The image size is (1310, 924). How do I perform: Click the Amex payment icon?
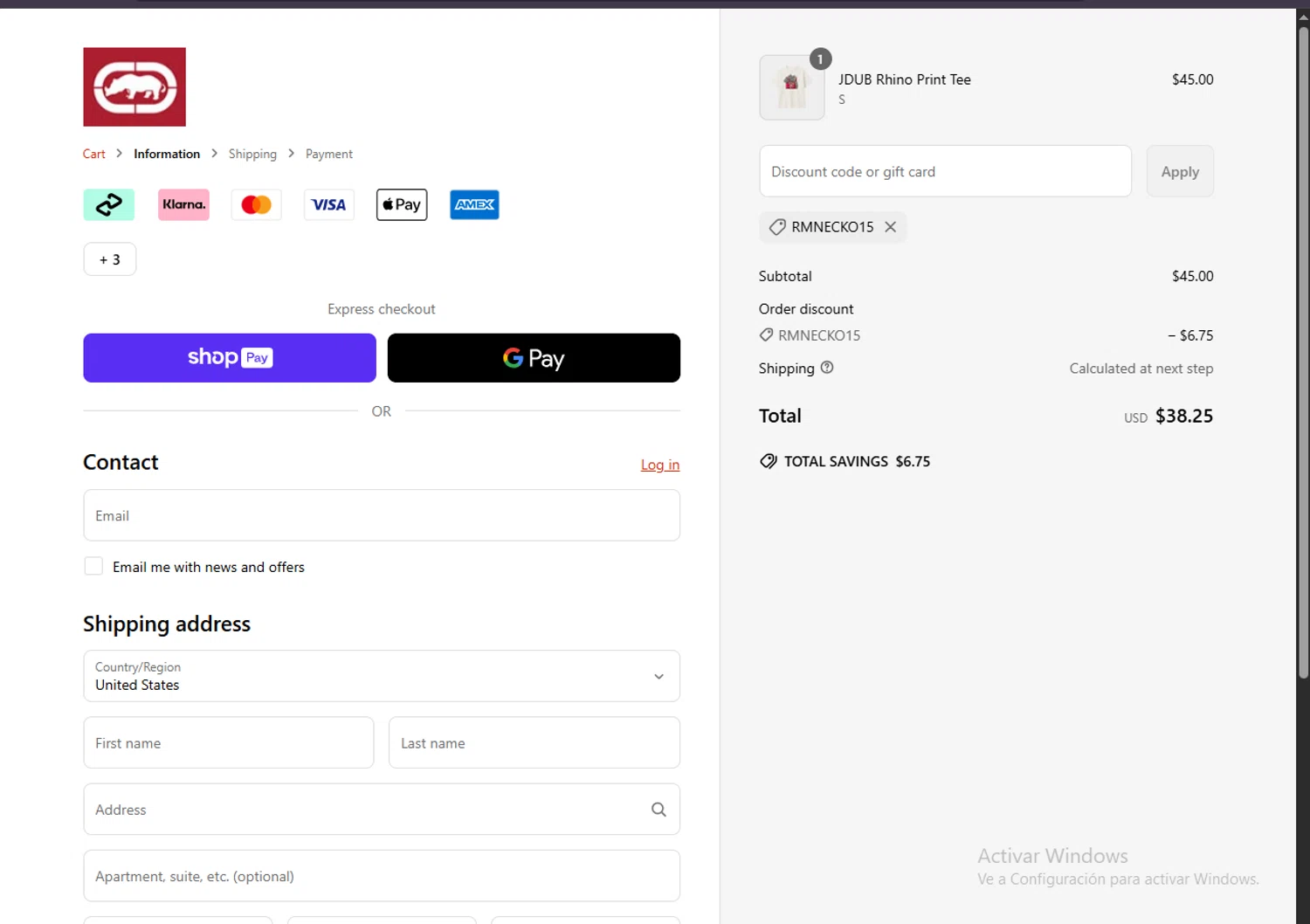tap(474, 204)
